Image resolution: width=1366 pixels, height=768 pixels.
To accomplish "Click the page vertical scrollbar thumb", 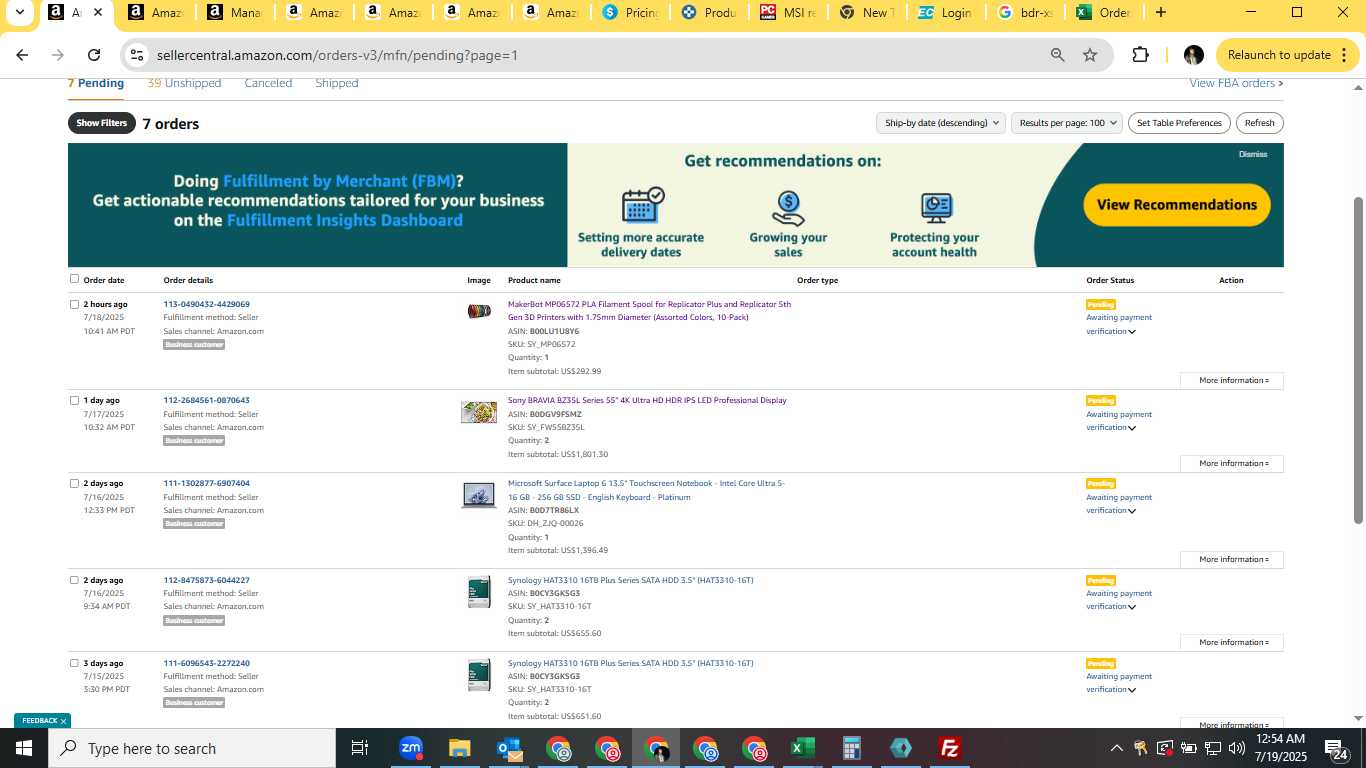I will (x=1358, y=360).
